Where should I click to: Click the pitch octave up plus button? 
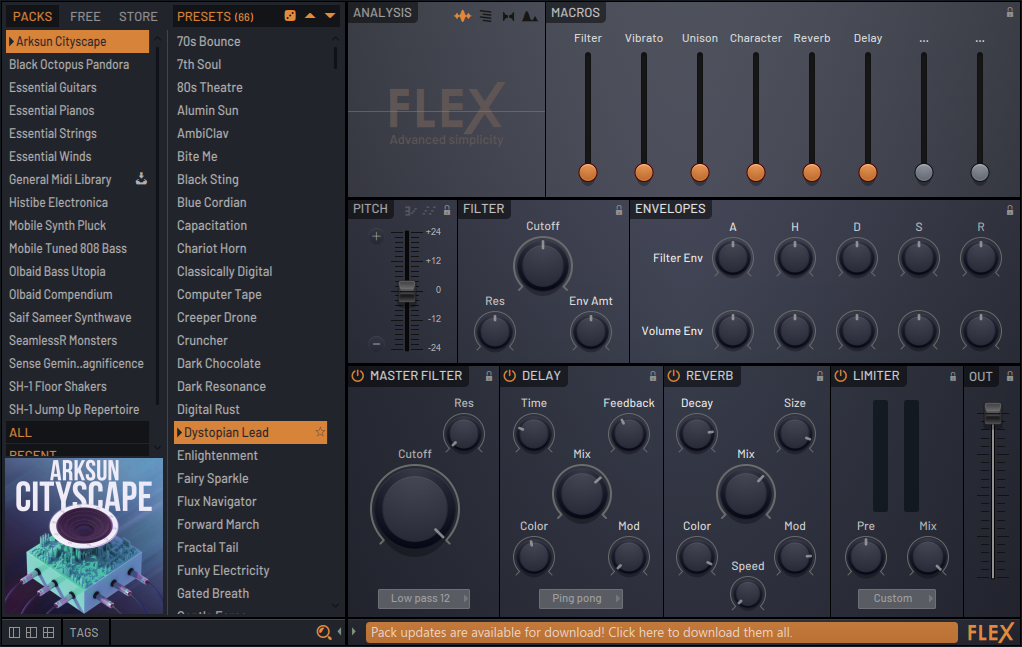pos(376,237)
